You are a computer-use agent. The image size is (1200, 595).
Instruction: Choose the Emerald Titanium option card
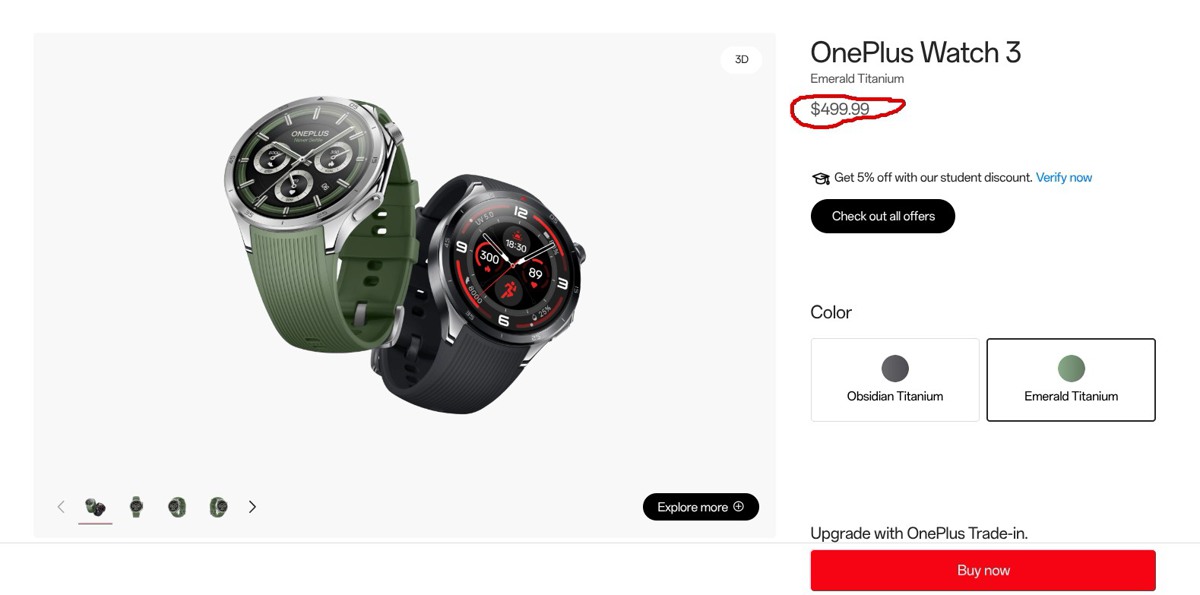click(x=1071, y=380)
